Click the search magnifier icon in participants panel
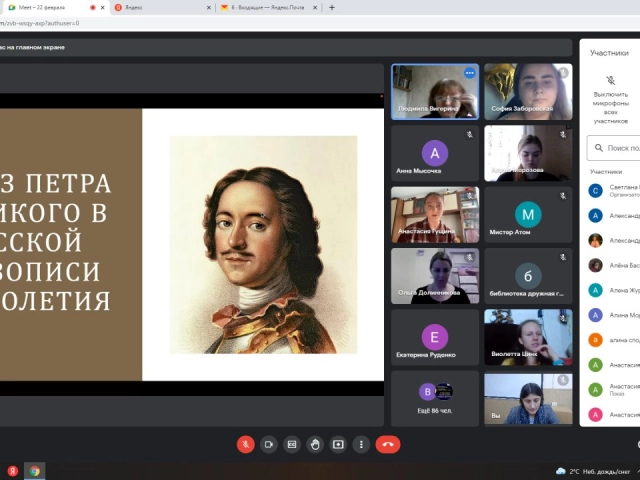This screenshot has width=640, height=480. (599, 148)
